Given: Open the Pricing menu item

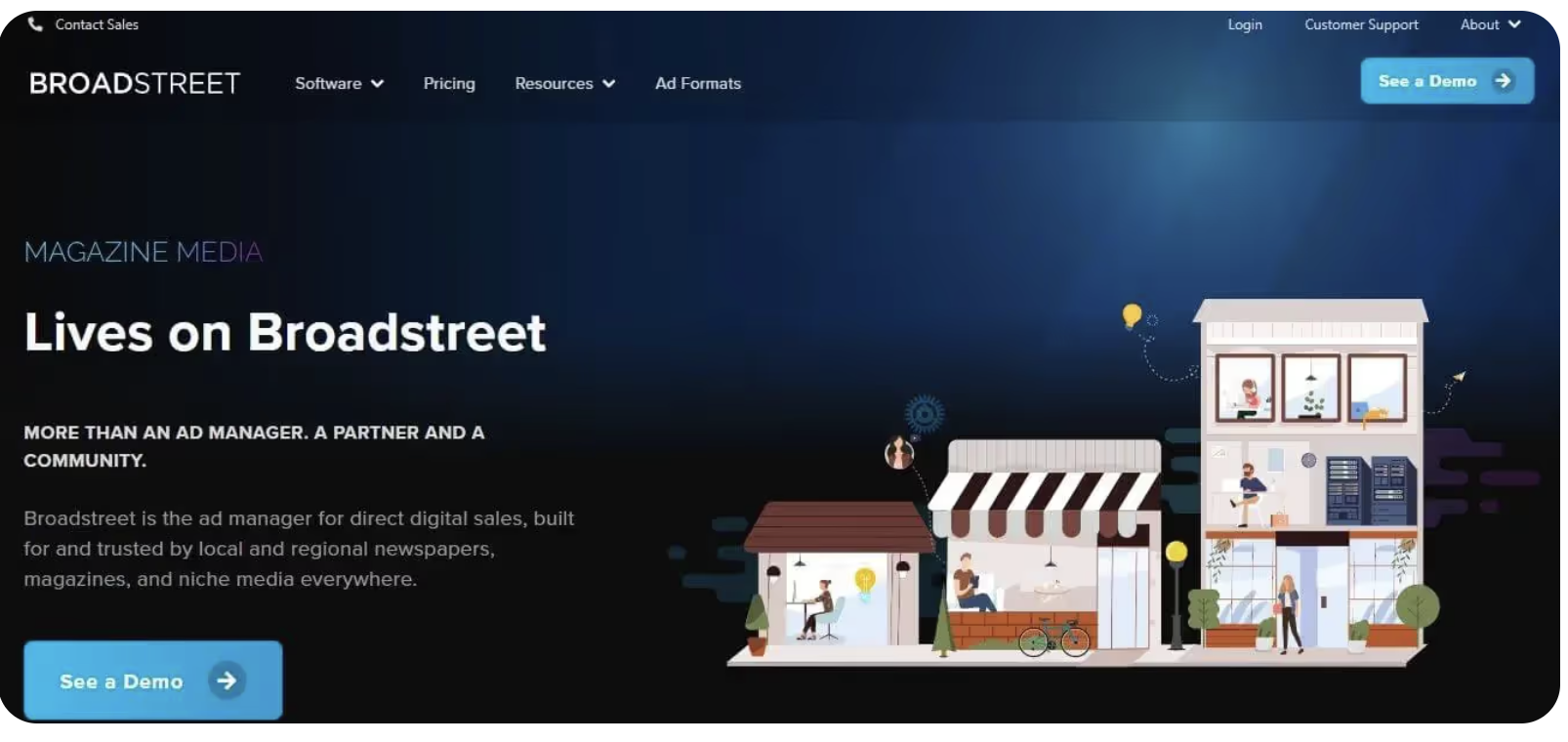Looking at the screenshot, I should point(449,84).
